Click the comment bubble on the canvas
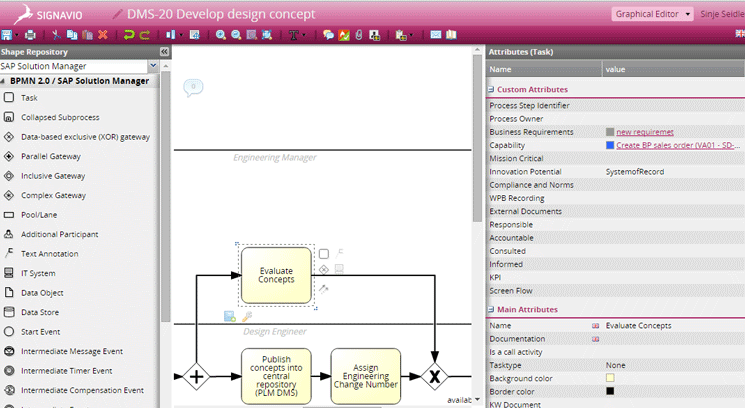The image size is (745, 408). coord(193,87)
